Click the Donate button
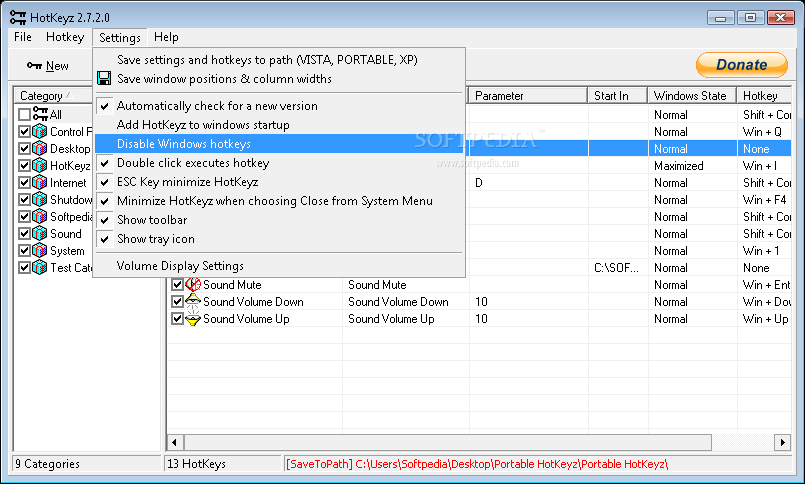The height and width of the screenshot is (484, 805). pos(741,65)
